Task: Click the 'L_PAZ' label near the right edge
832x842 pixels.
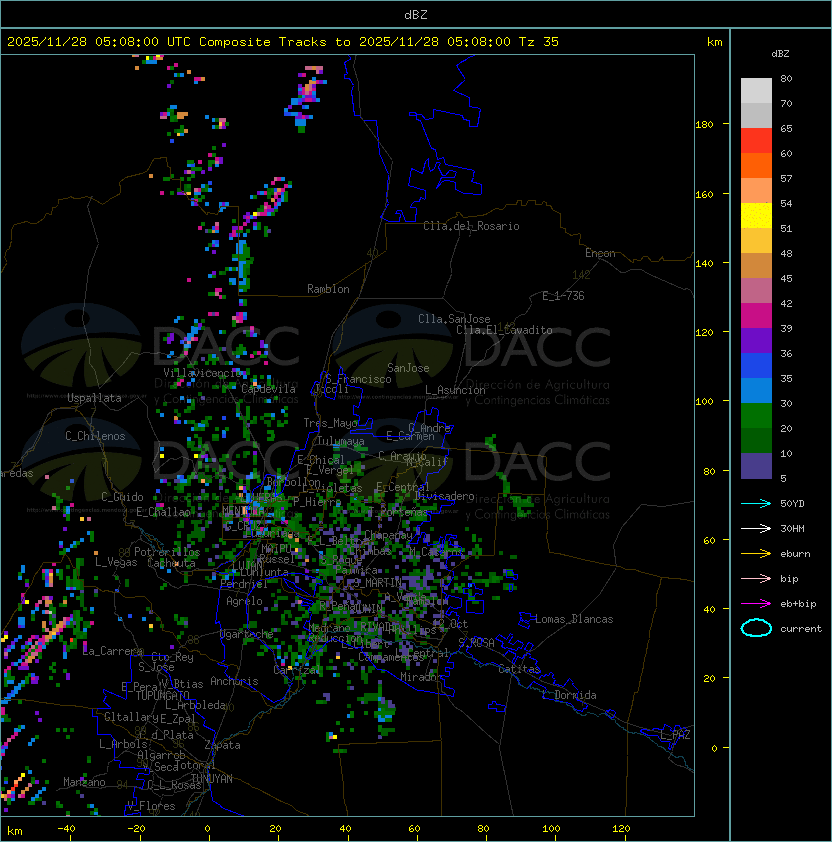Action: [x=675, y=735]
